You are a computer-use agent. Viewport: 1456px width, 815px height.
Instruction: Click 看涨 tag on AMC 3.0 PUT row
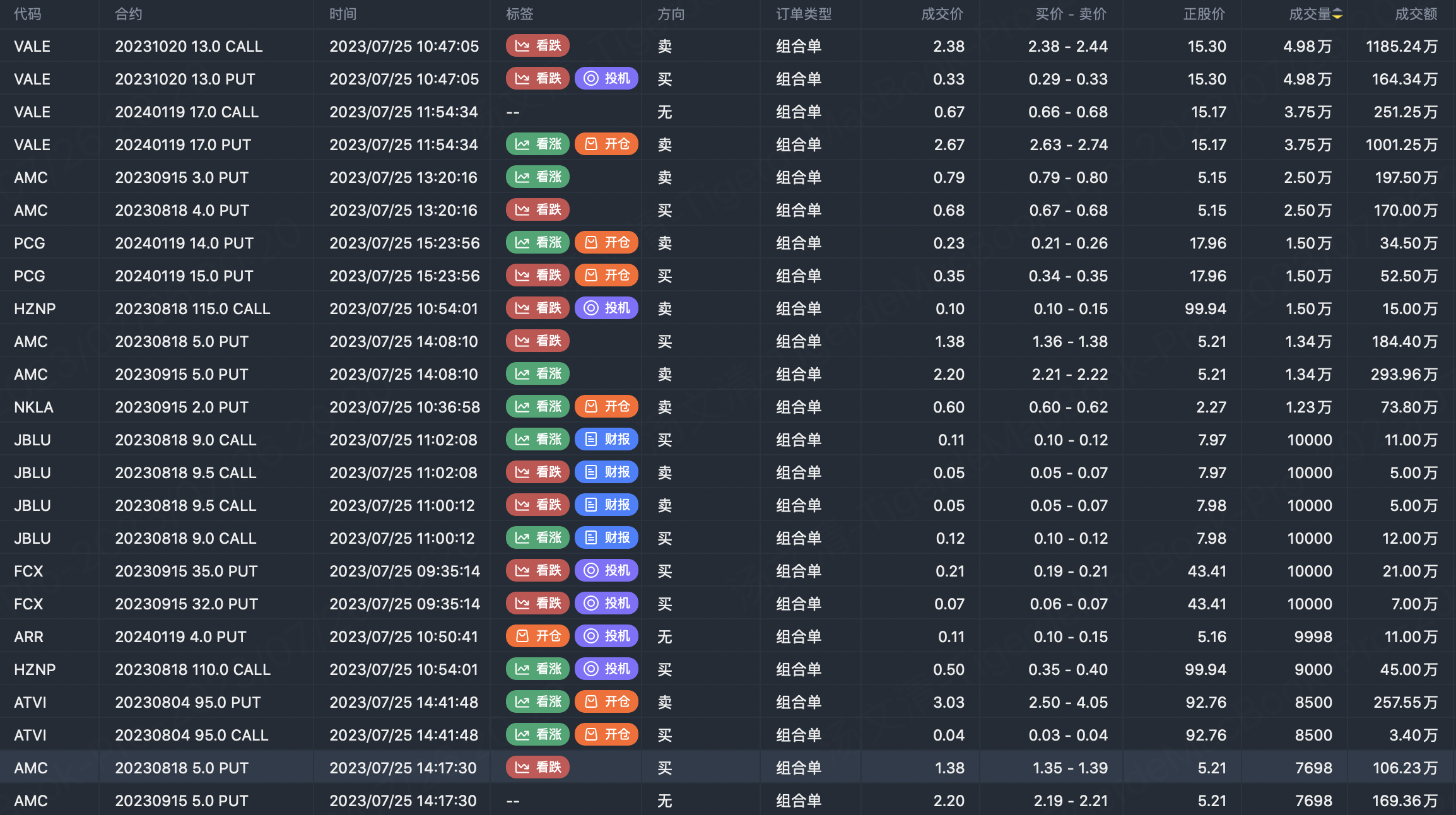[537, 177]
